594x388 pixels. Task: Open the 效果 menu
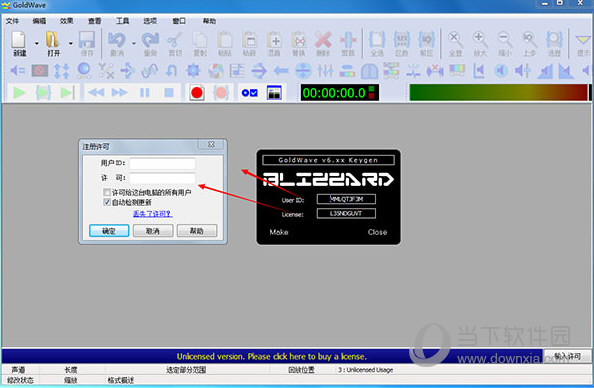point(66,21)
